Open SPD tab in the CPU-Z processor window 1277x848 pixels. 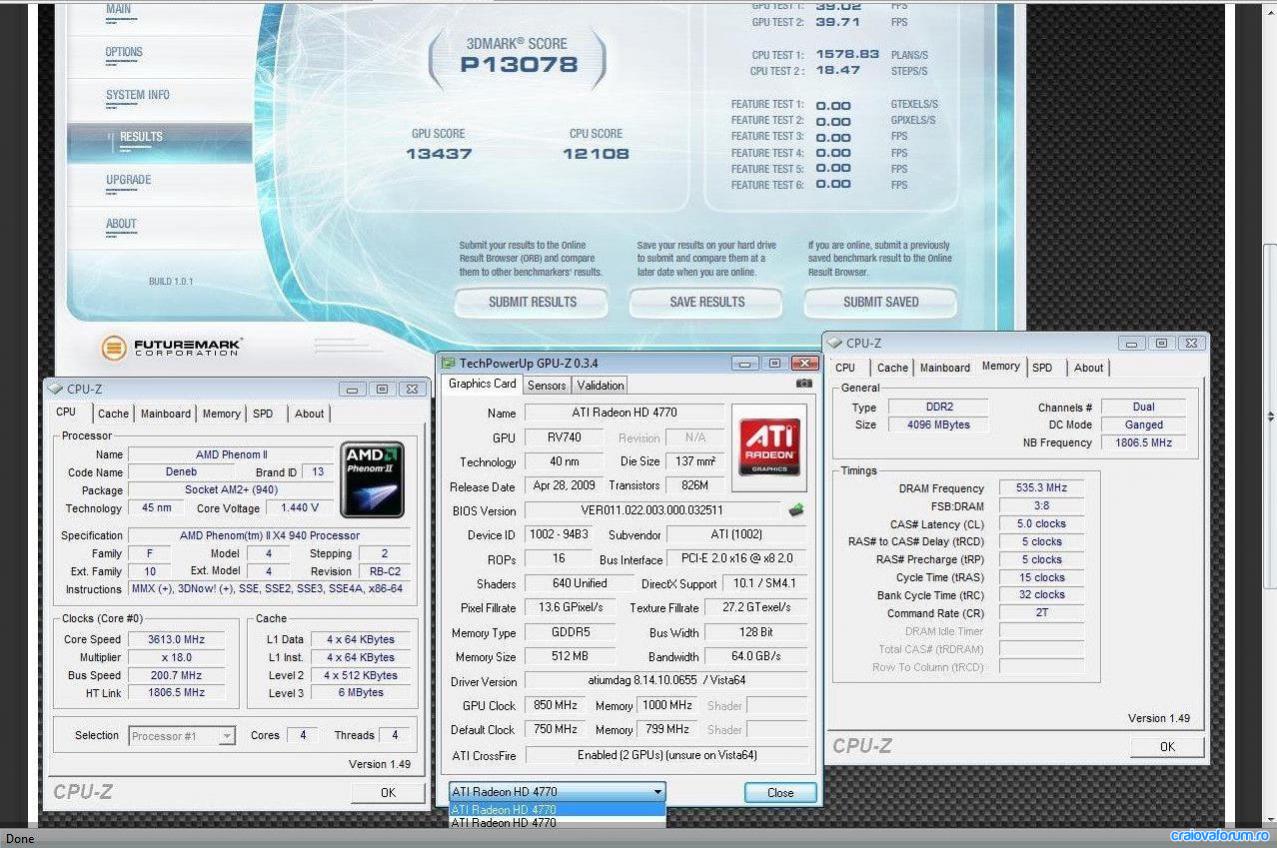pos(263,414)
